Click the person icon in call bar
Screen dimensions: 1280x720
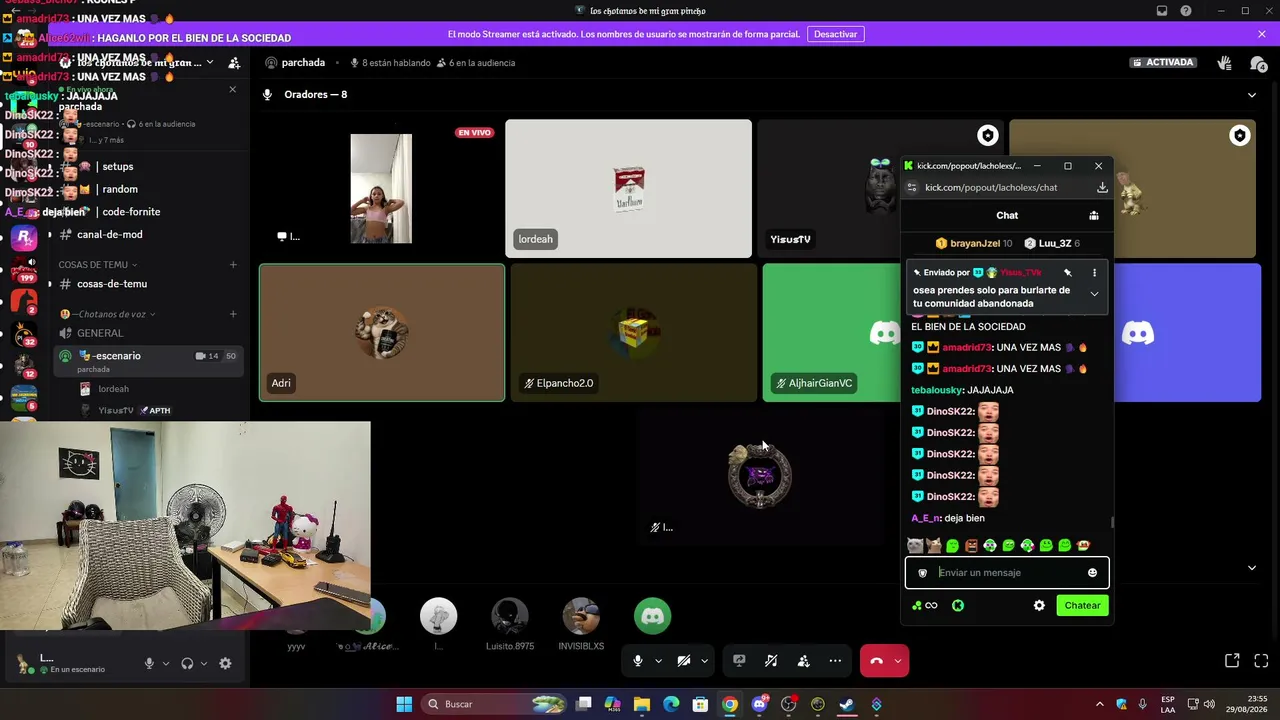[803, 661]
